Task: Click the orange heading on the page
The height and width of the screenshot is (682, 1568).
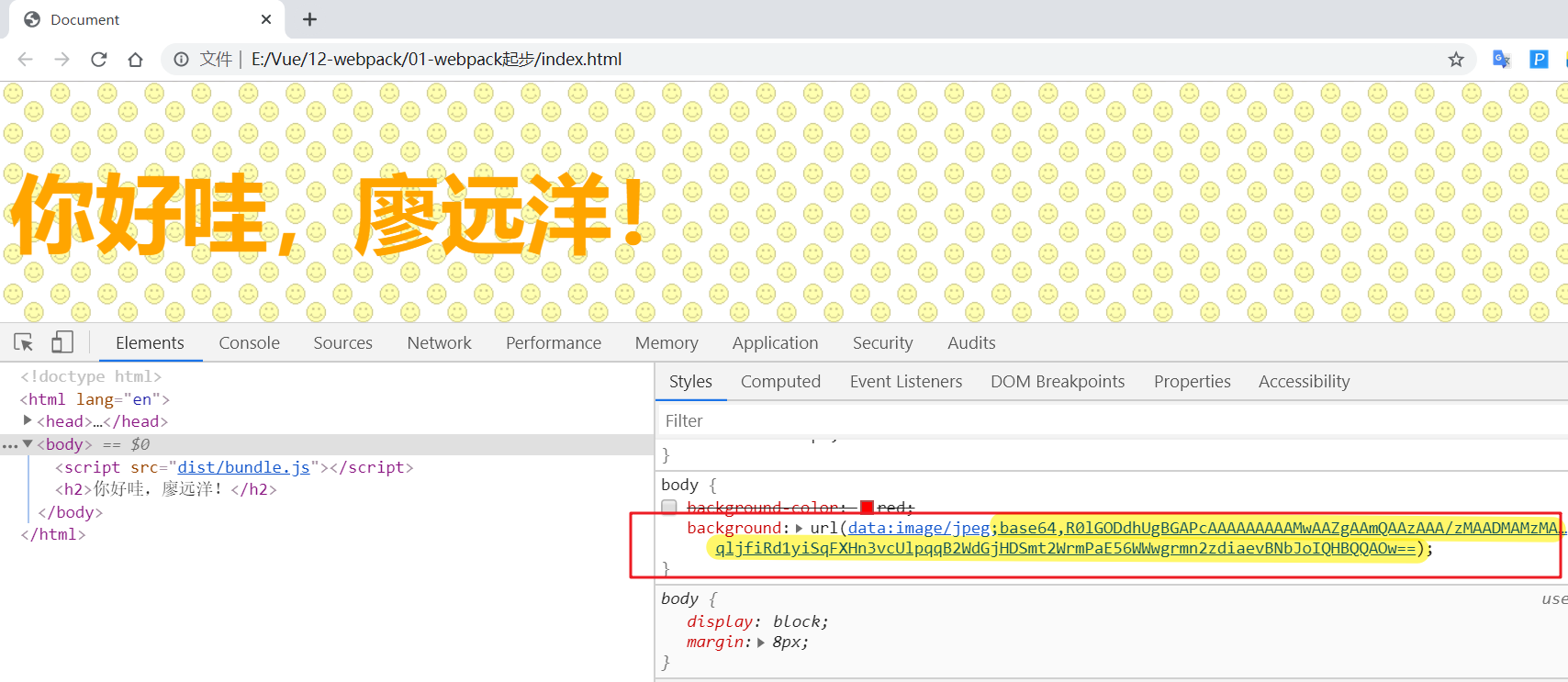Action: [x=328, y=215]
